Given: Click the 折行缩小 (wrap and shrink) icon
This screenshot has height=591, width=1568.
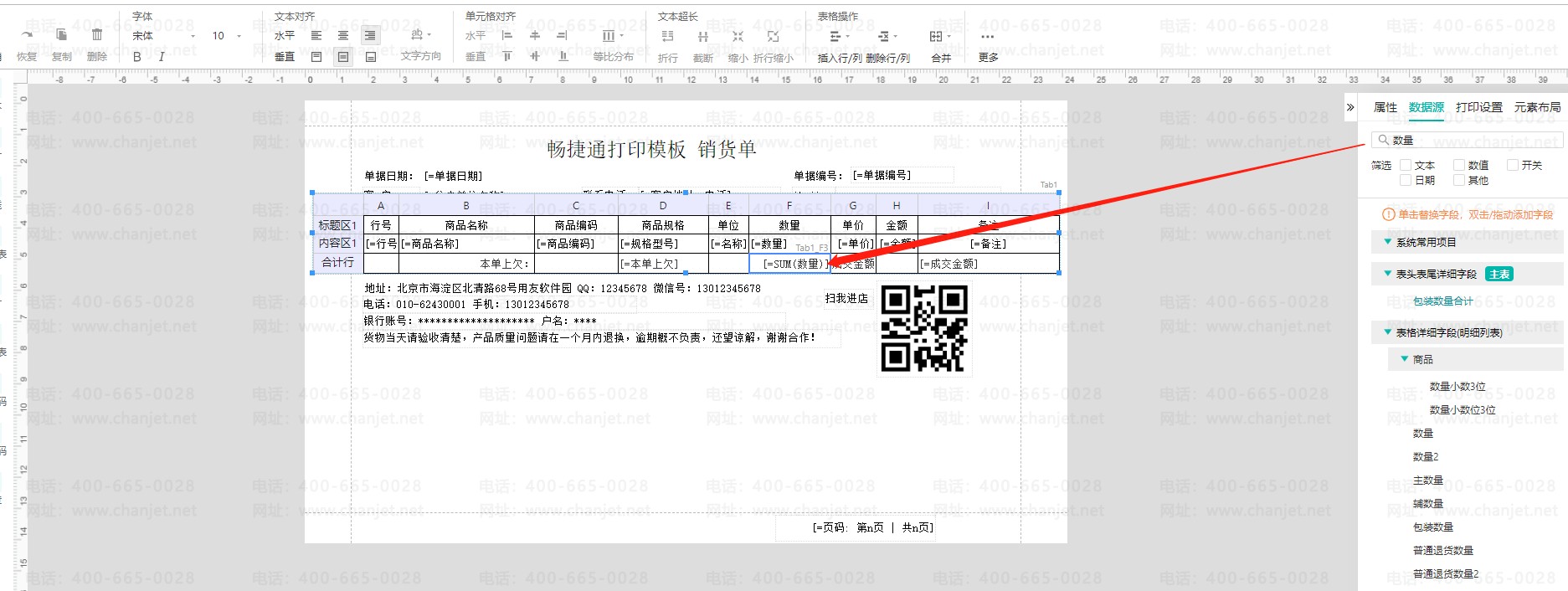Looking at the screenshot, I should point(773,36).
